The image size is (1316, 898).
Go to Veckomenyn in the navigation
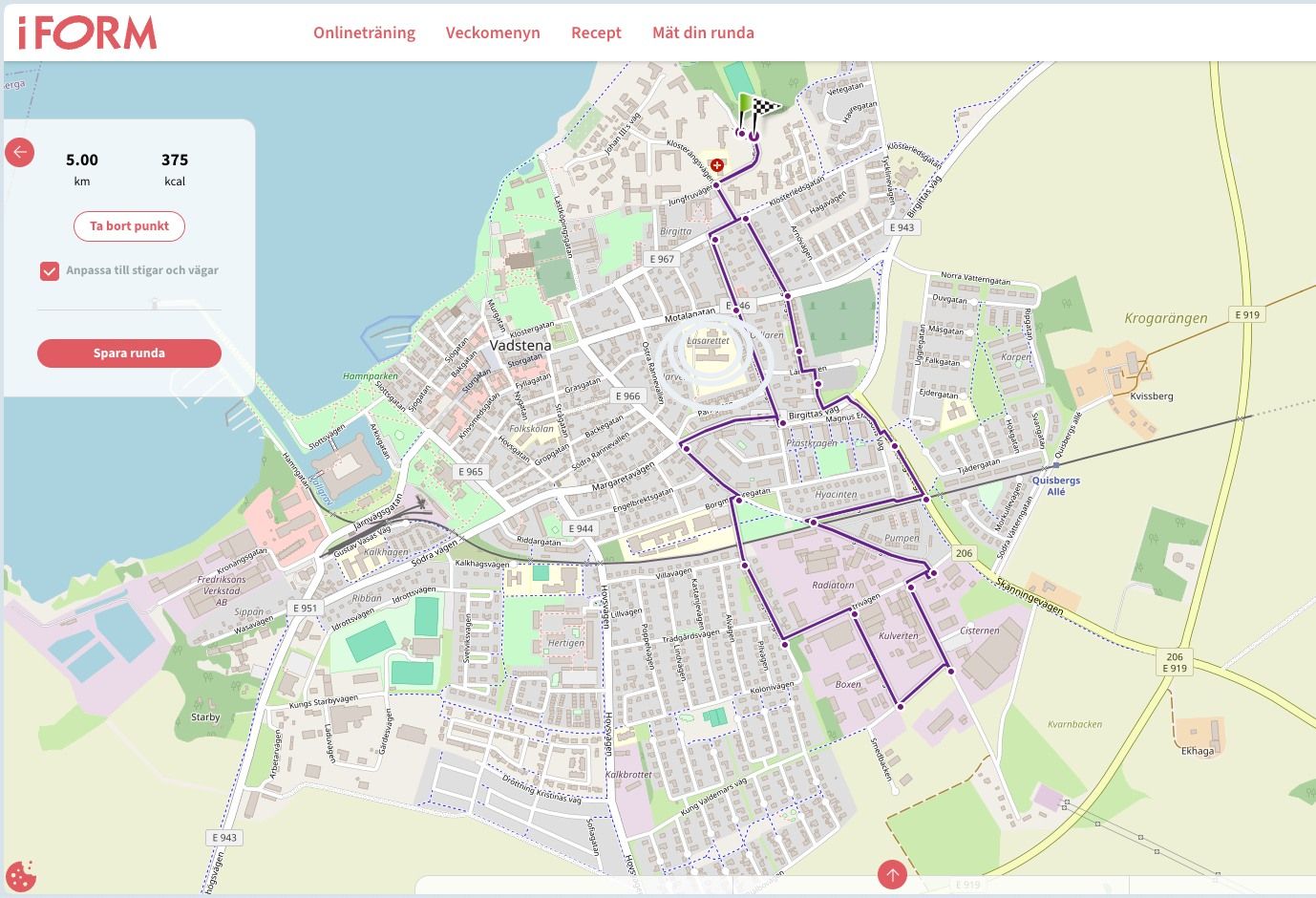coord(493,32)
